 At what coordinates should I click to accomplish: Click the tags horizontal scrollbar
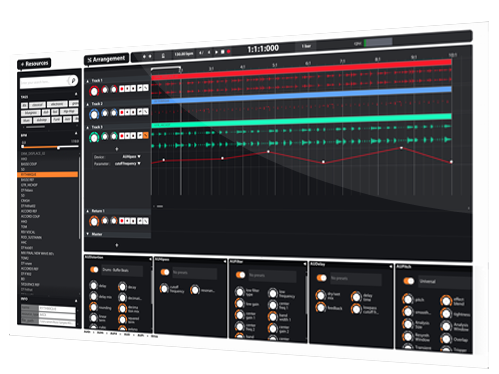[x=35, y=127]
